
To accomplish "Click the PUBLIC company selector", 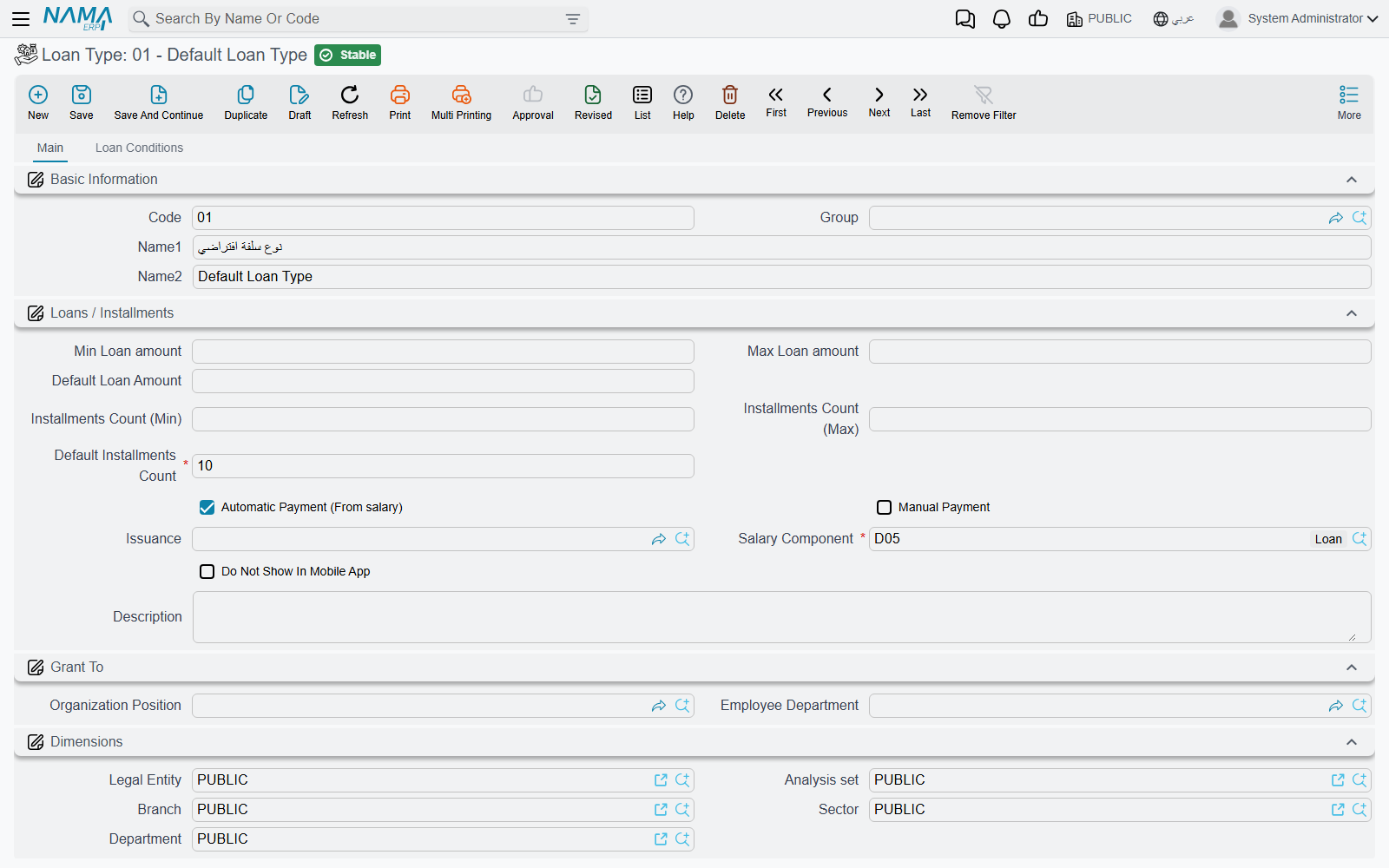I will [1099, 19].
